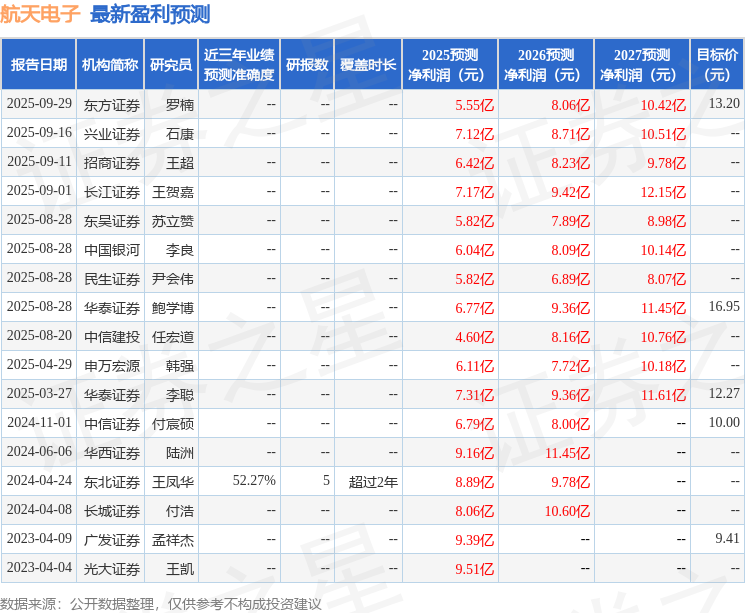
Task: Click 中信证券 institution cell
Action: coord(112,423)
